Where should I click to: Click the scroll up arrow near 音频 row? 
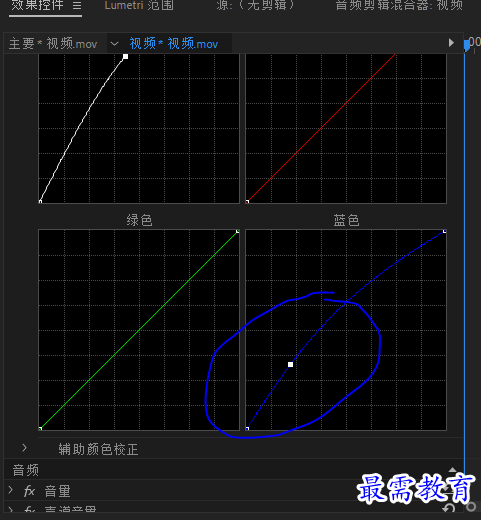click(x=452, y=470)
